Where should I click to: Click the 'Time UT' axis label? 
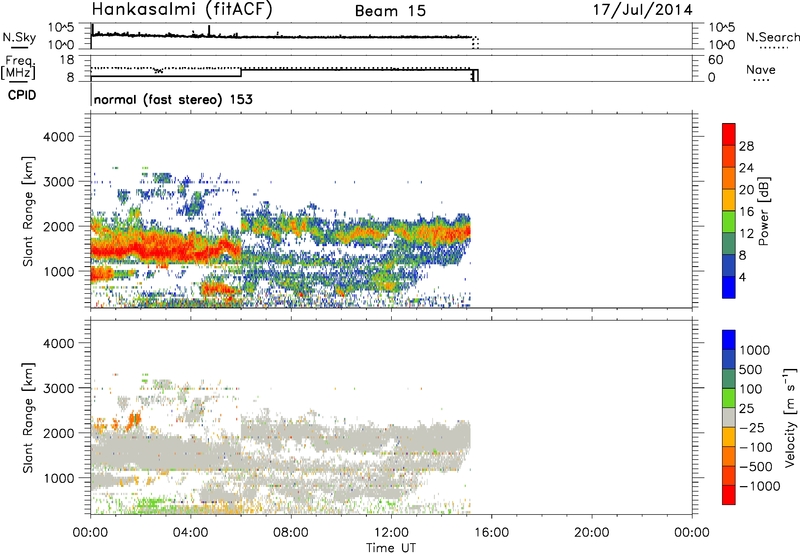(391, 548)
